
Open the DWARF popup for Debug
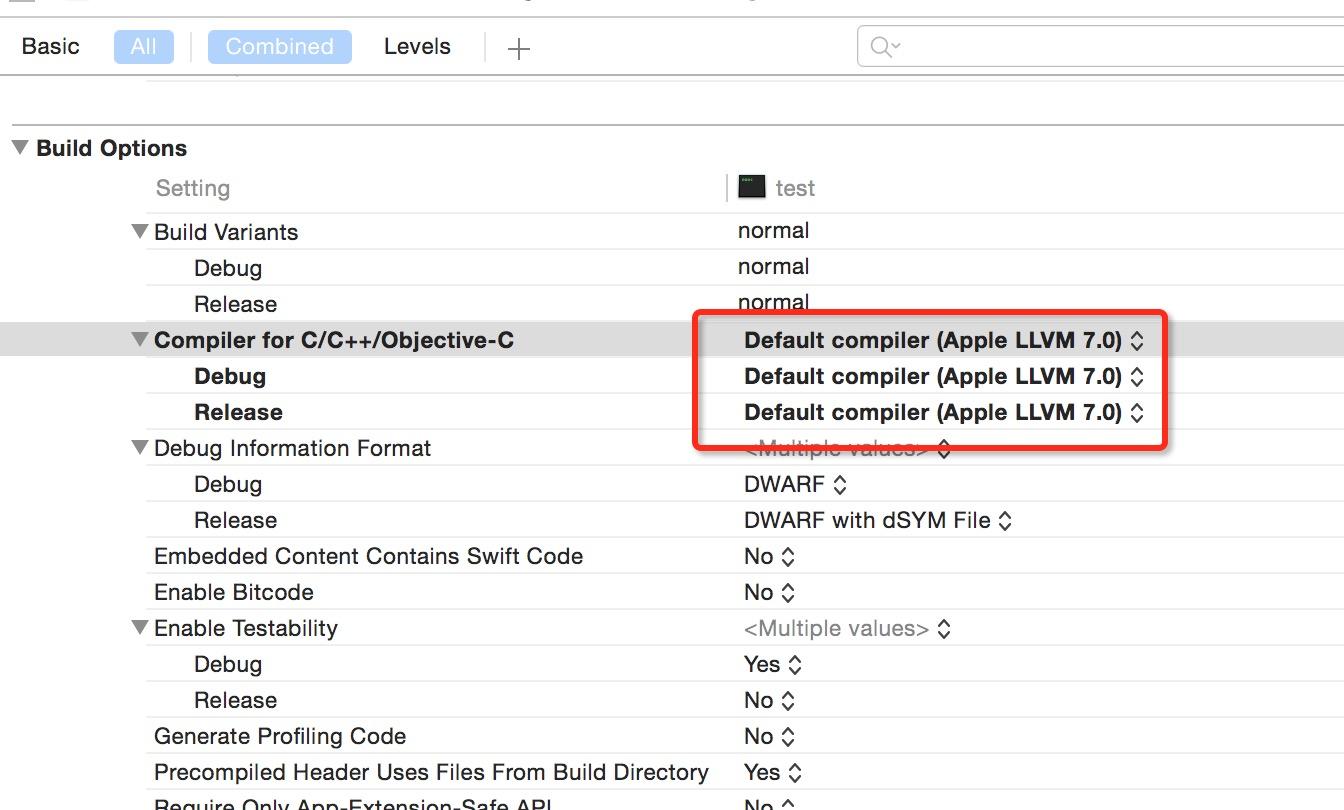click(795, 484)
